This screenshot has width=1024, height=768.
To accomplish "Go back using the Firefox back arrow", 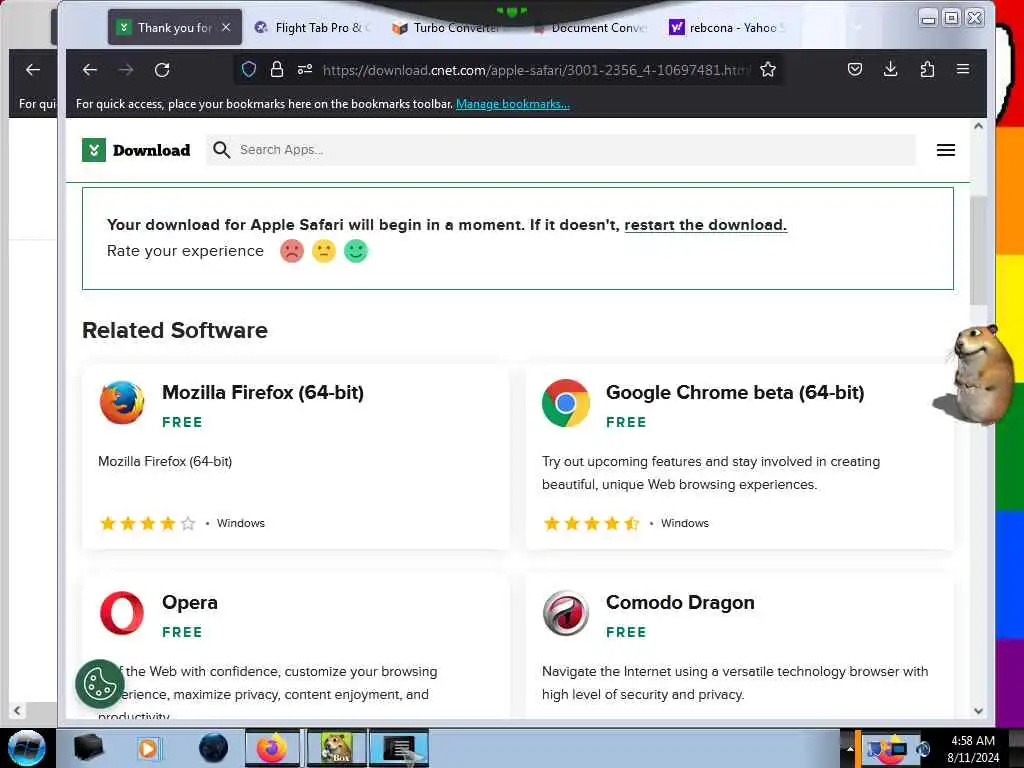I will pos(90,70).
